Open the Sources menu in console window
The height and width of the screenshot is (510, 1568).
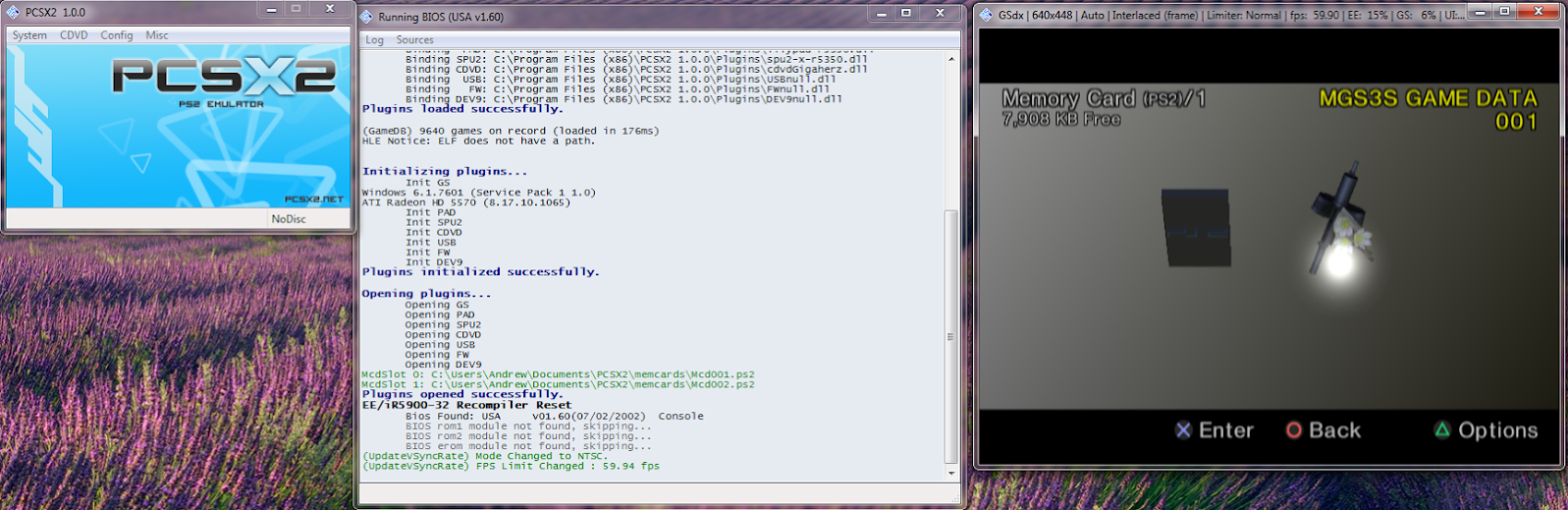point(414,40)
